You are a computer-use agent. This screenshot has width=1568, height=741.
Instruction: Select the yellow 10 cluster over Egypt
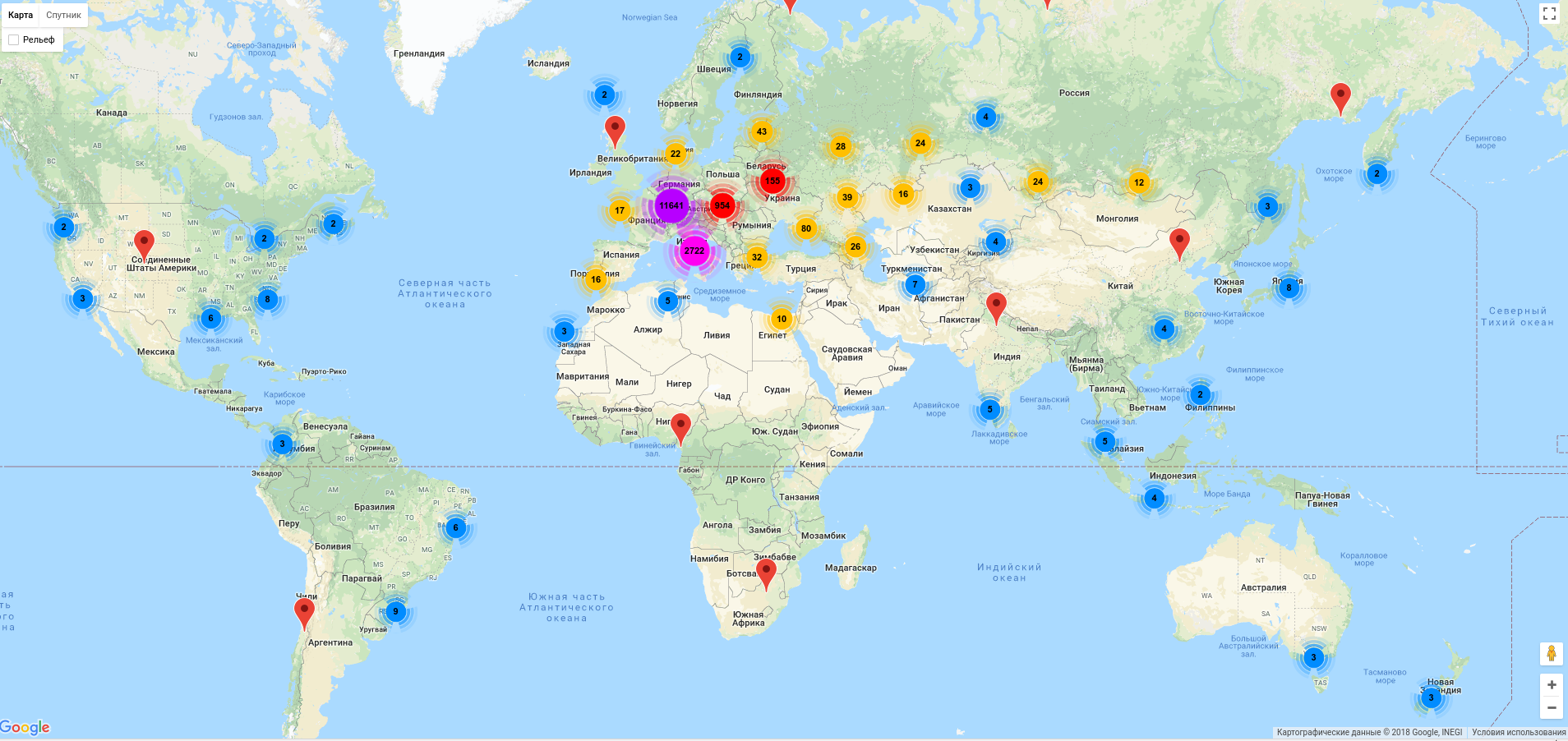pos(782,319)
